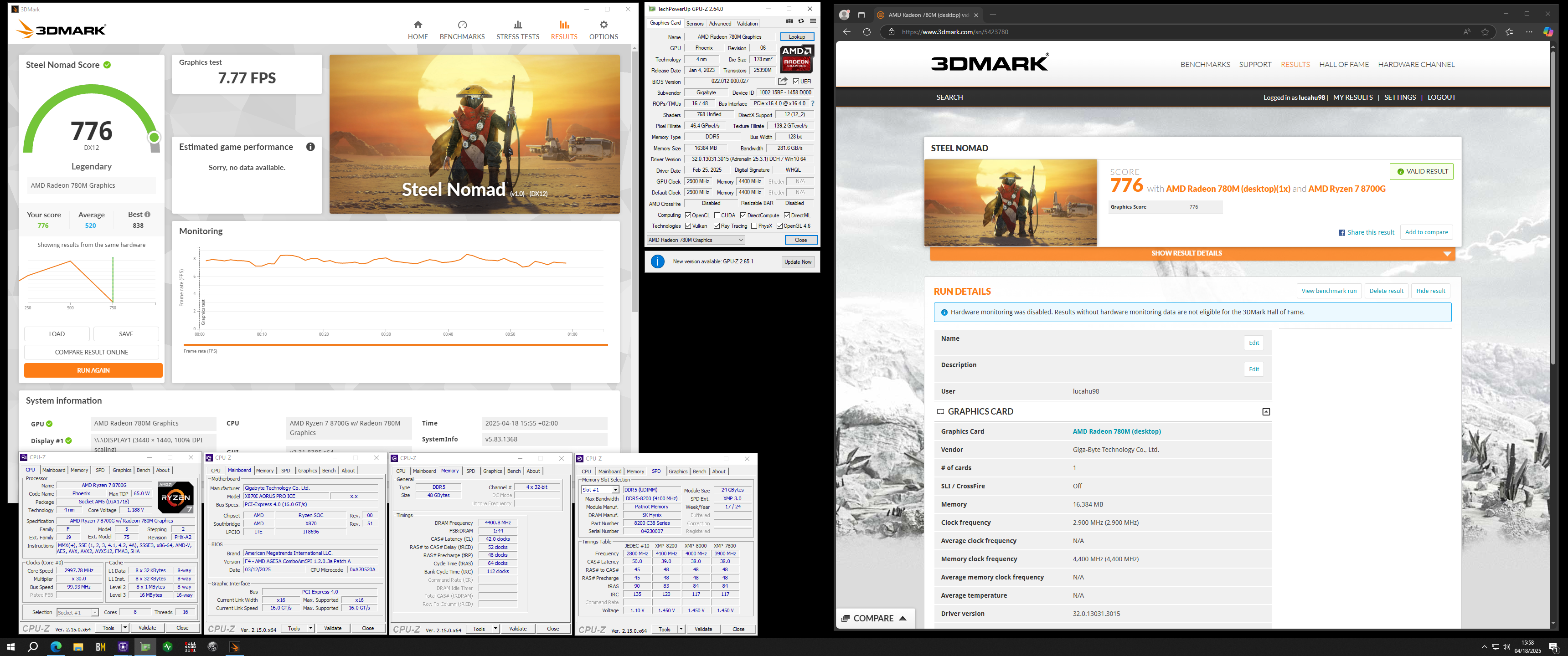Image resolution: width=1568 pixels, height=656 pixels.
Task: Click the BIOS export share icon in GPU-Z
Action: 783,81
